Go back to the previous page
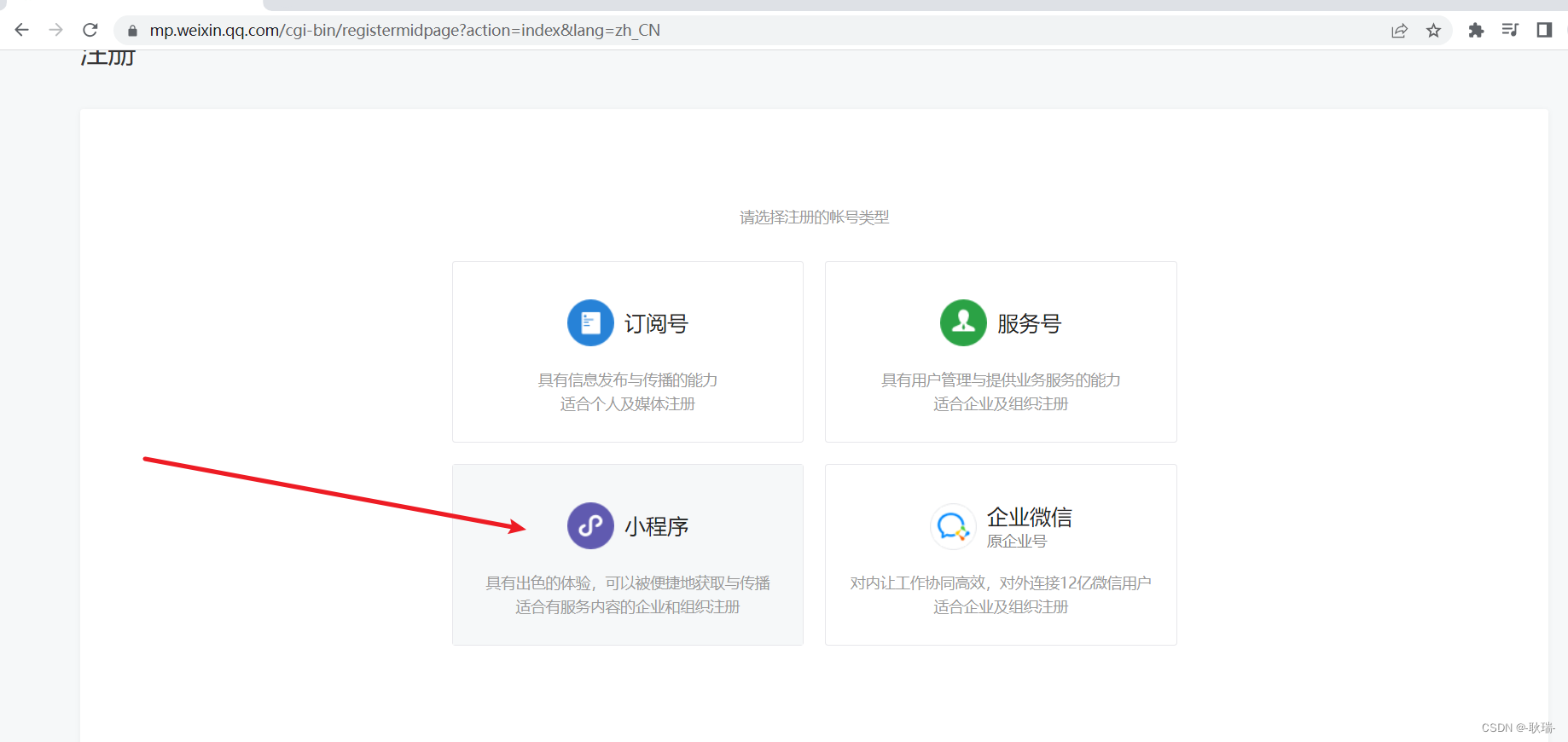The image size is (1568, 742). coord(22,30)
